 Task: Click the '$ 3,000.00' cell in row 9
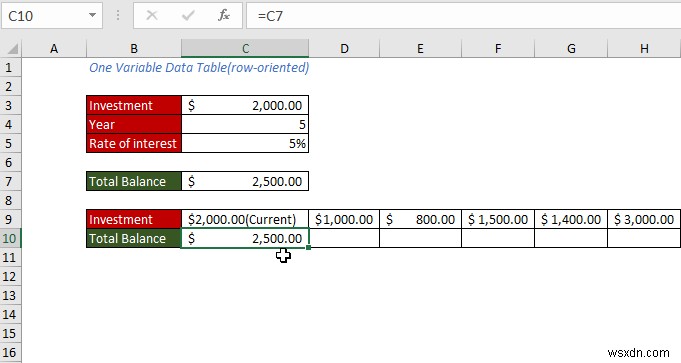pyautogui.click(x=644, y=219)
